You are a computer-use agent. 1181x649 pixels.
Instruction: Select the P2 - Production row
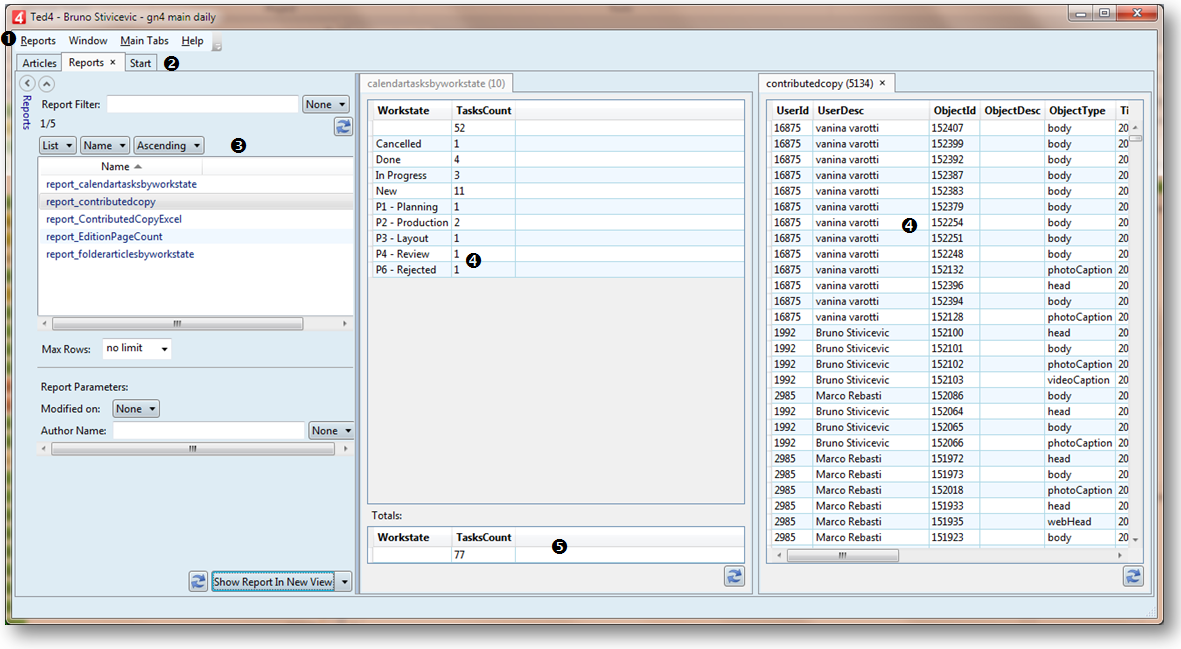pos(557,223)
